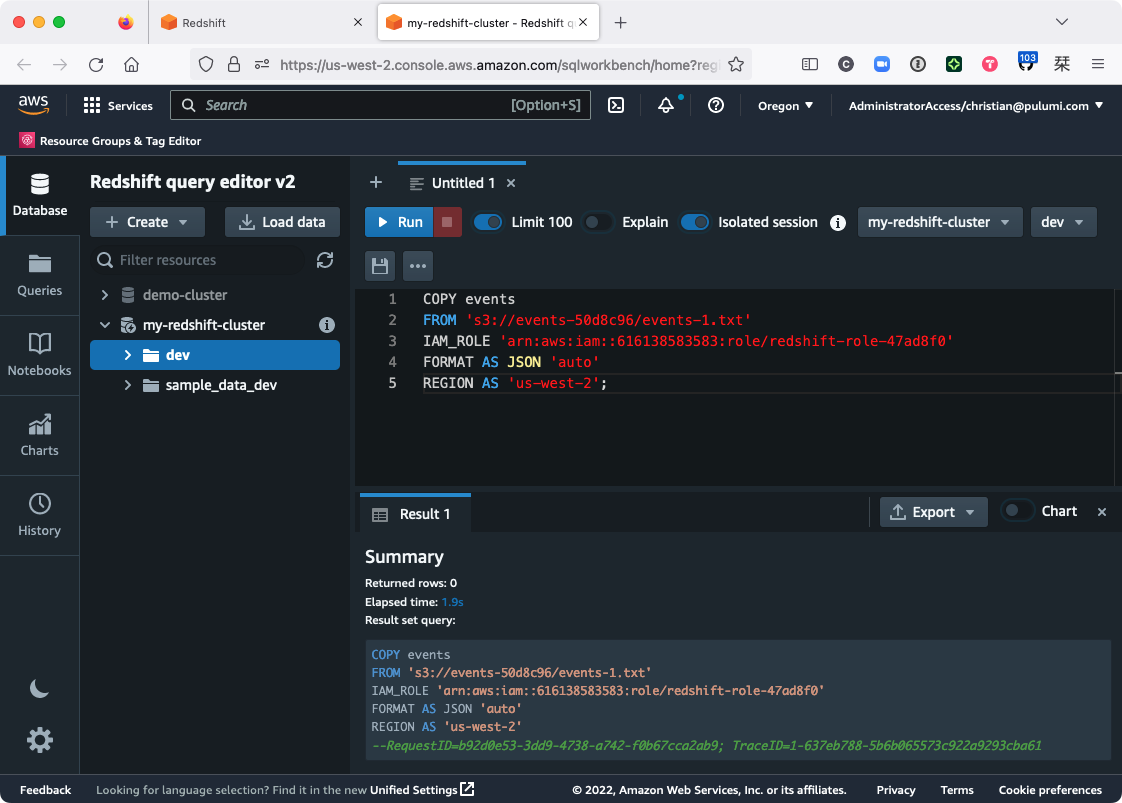The image size is (1122, 803).
Task: Expand the sample_data_dev folder
Action: coord(128,385)
